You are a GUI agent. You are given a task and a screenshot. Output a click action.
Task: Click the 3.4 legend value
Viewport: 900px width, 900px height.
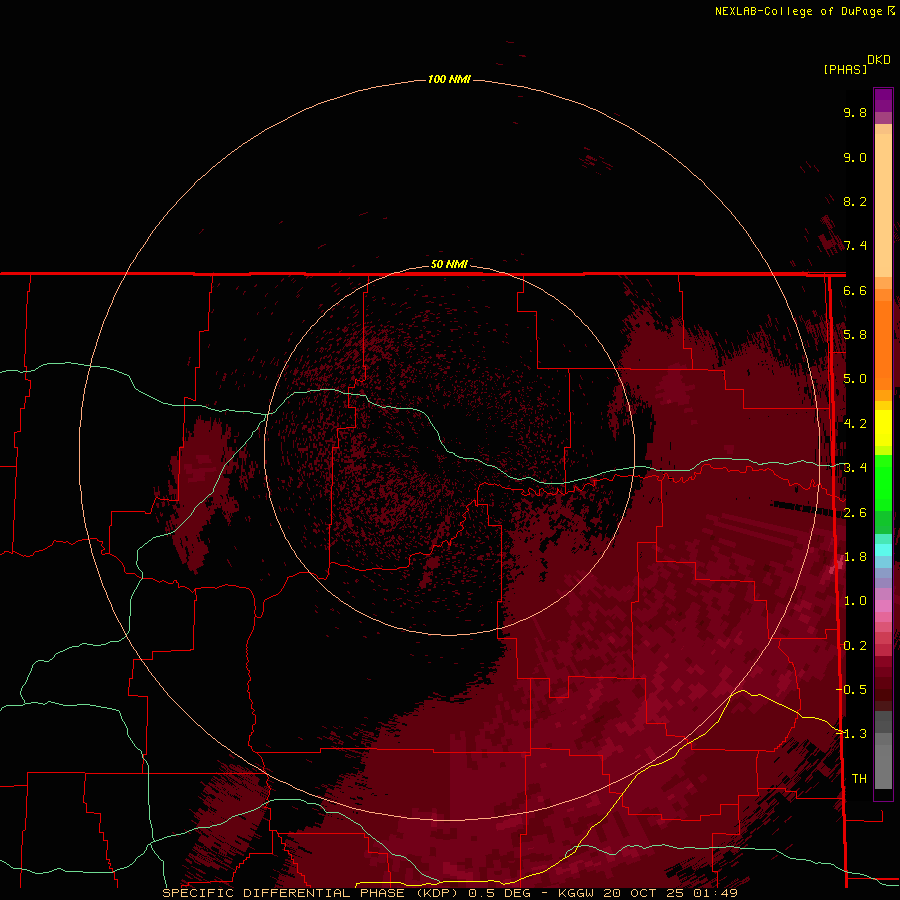855,468
